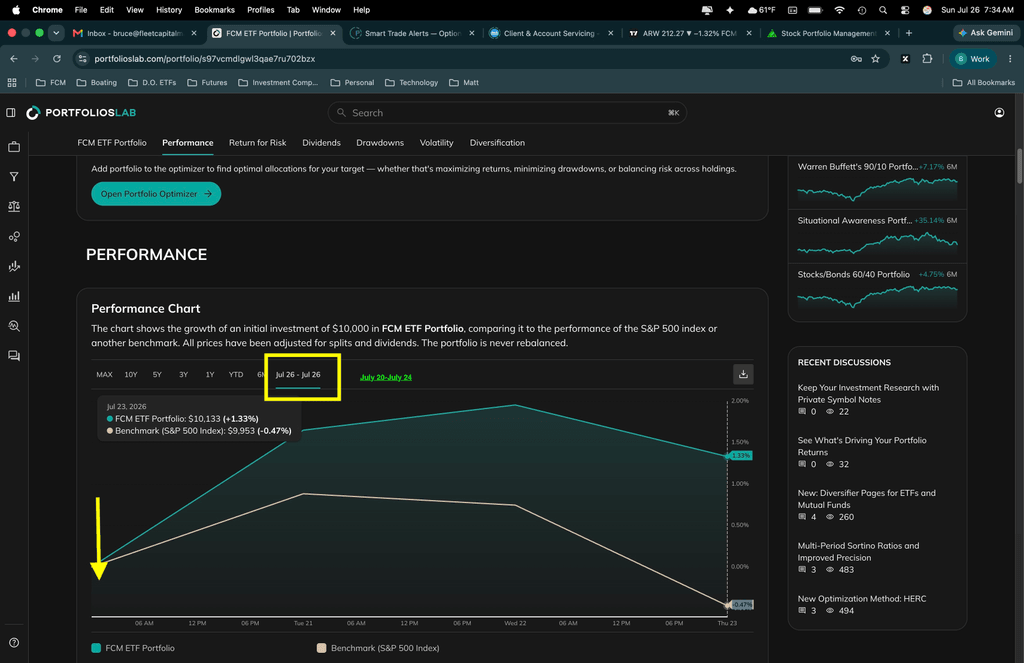Collapse the PortfoliosLab sidebar panel icon

(11, 113)
